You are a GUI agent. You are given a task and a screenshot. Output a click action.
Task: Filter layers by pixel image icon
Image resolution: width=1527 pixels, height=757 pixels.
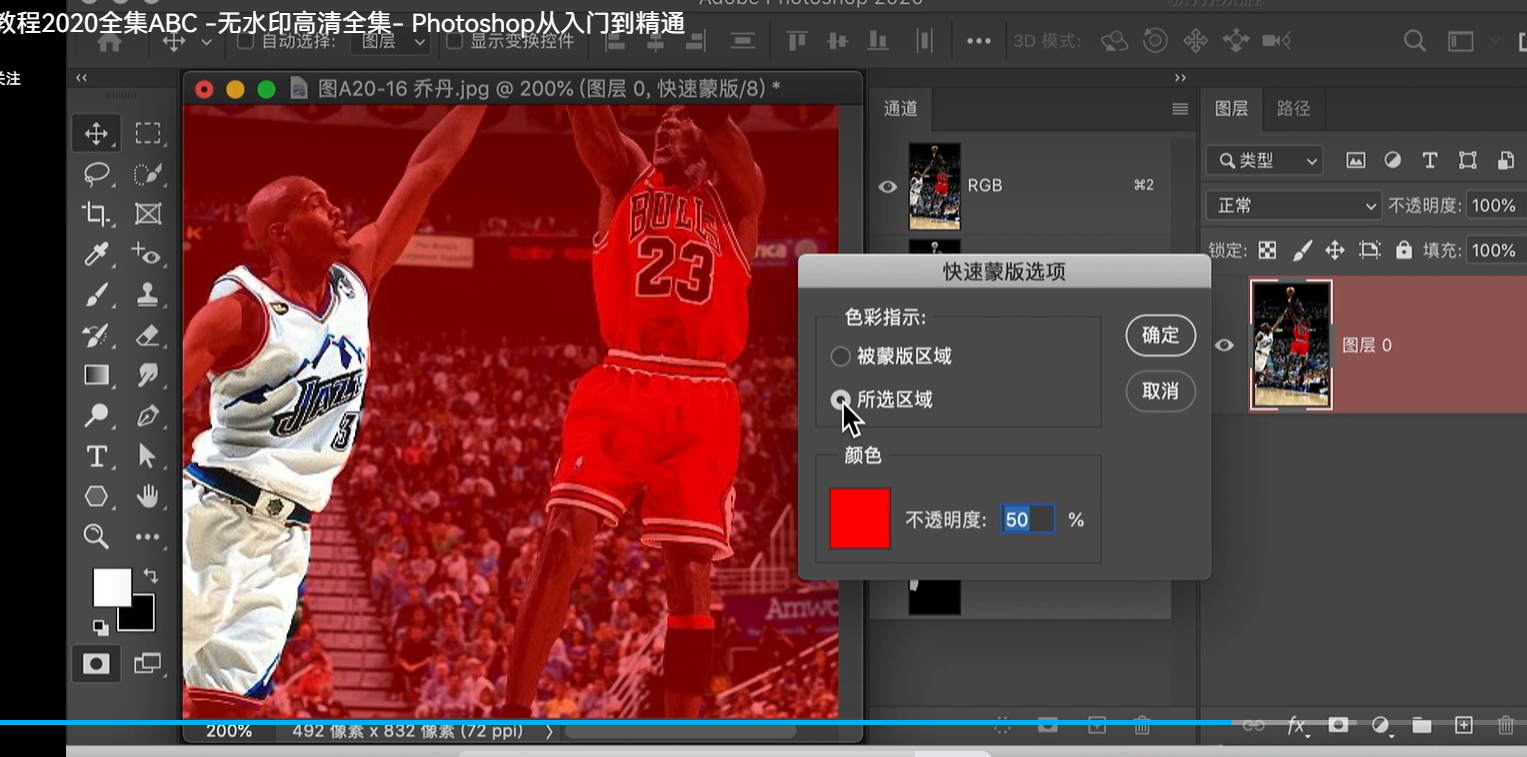point(1355,160)
